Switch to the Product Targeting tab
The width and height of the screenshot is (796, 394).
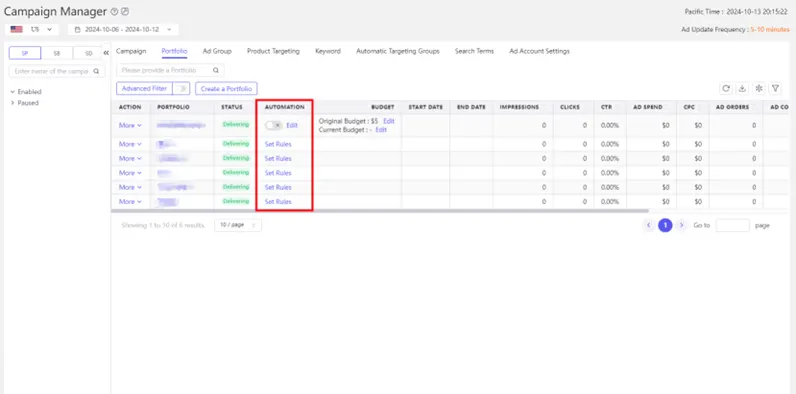(x=273, y=51)
